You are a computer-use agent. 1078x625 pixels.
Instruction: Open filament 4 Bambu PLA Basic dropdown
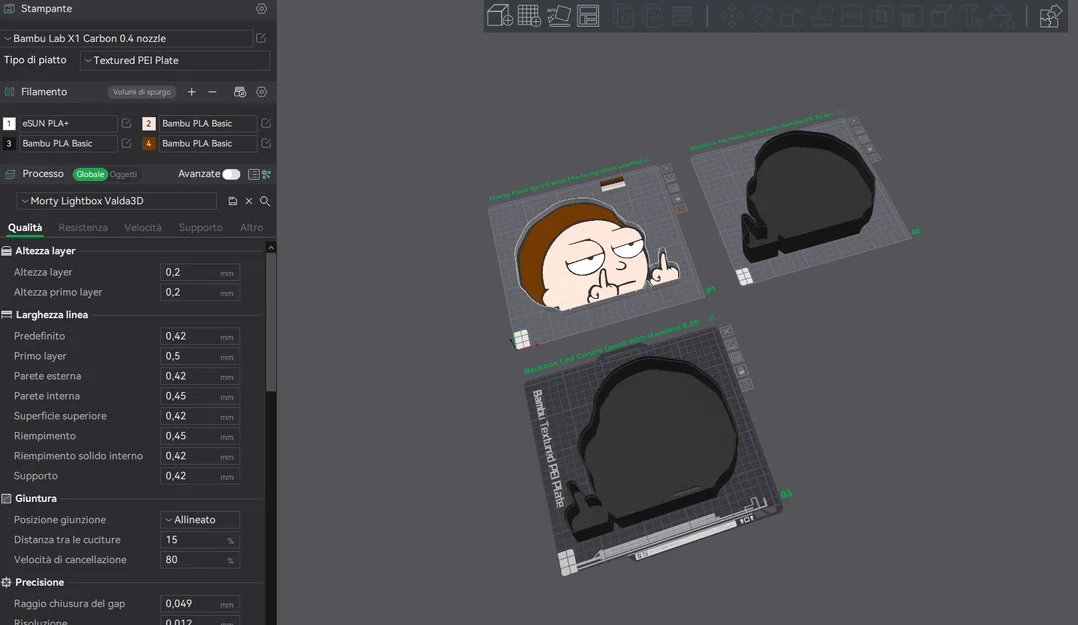pyautogui.click(x=208, y=144)
